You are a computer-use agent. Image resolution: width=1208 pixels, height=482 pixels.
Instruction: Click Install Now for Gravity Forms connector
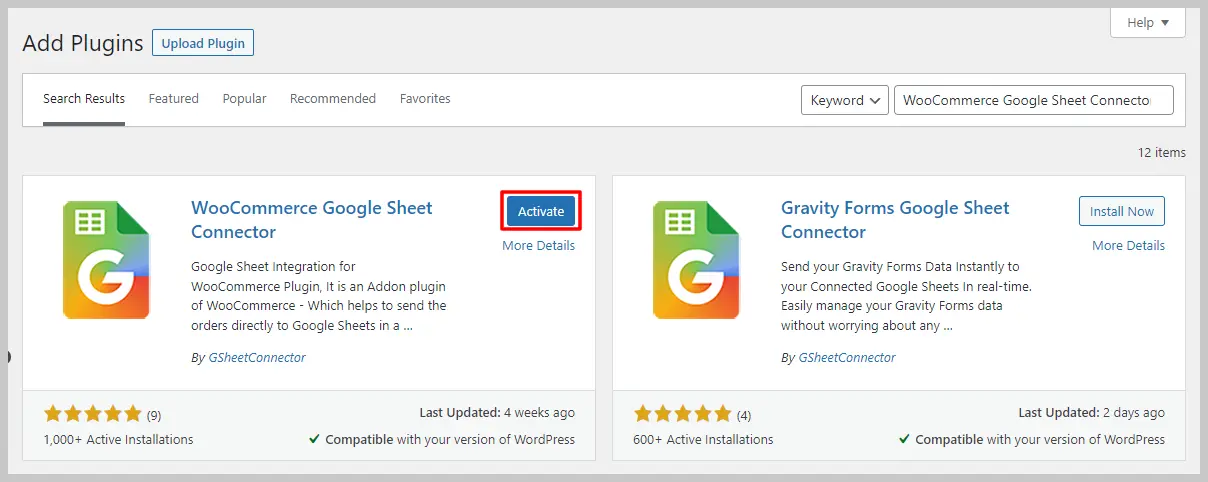[1122, 211]
